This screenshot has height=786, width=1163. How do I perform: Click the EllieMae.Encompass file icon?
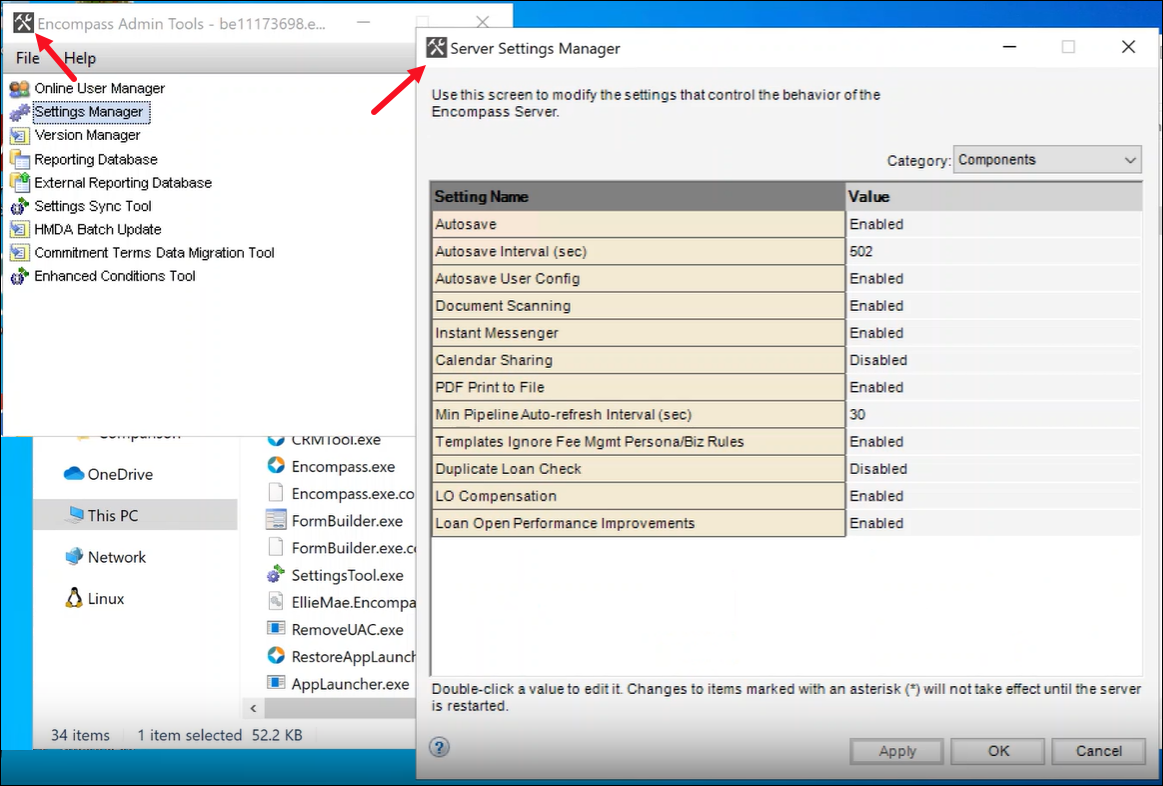[276, 601]
